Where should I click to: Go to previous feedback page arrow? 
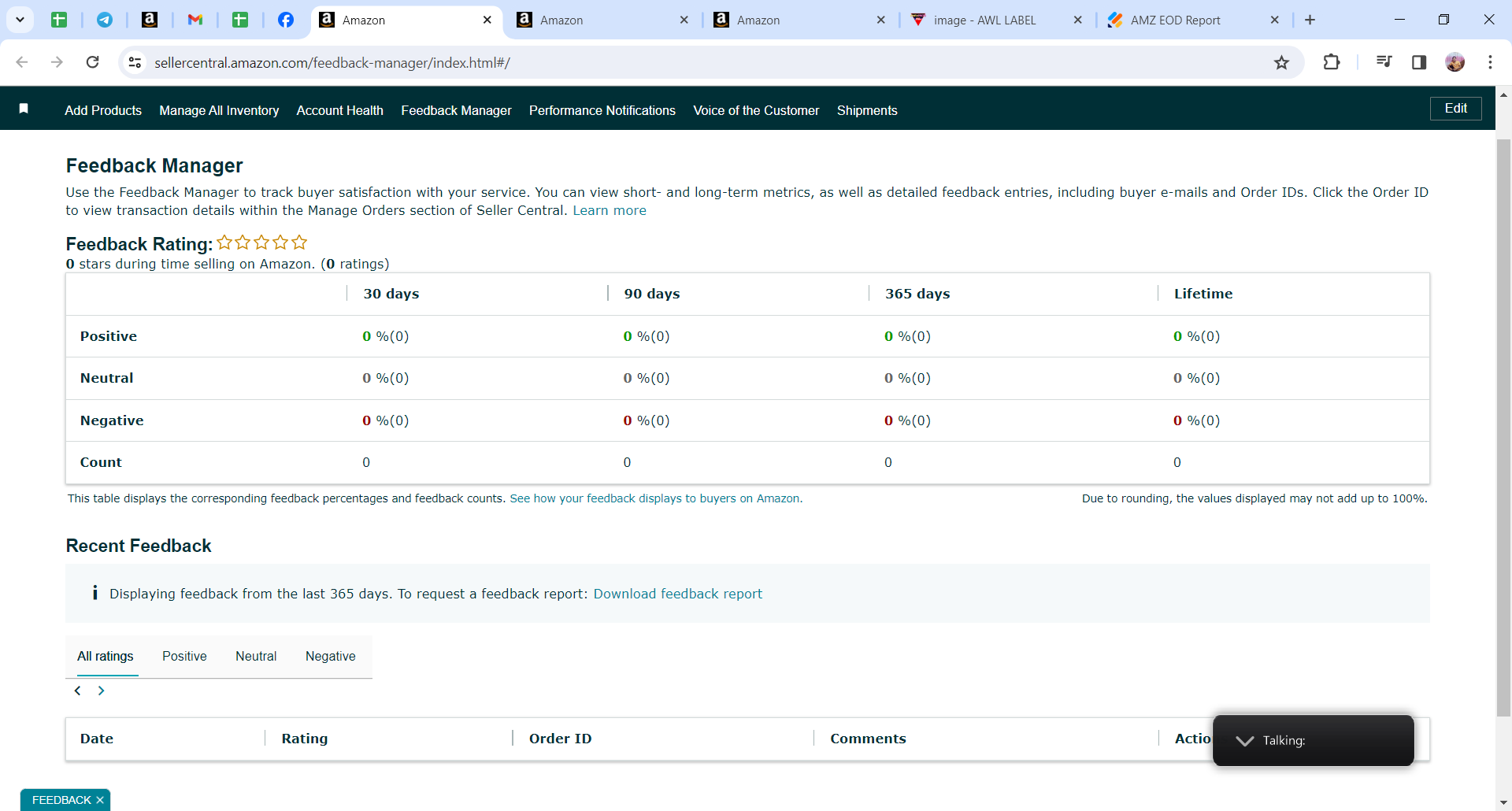click(x=77, y=691)
